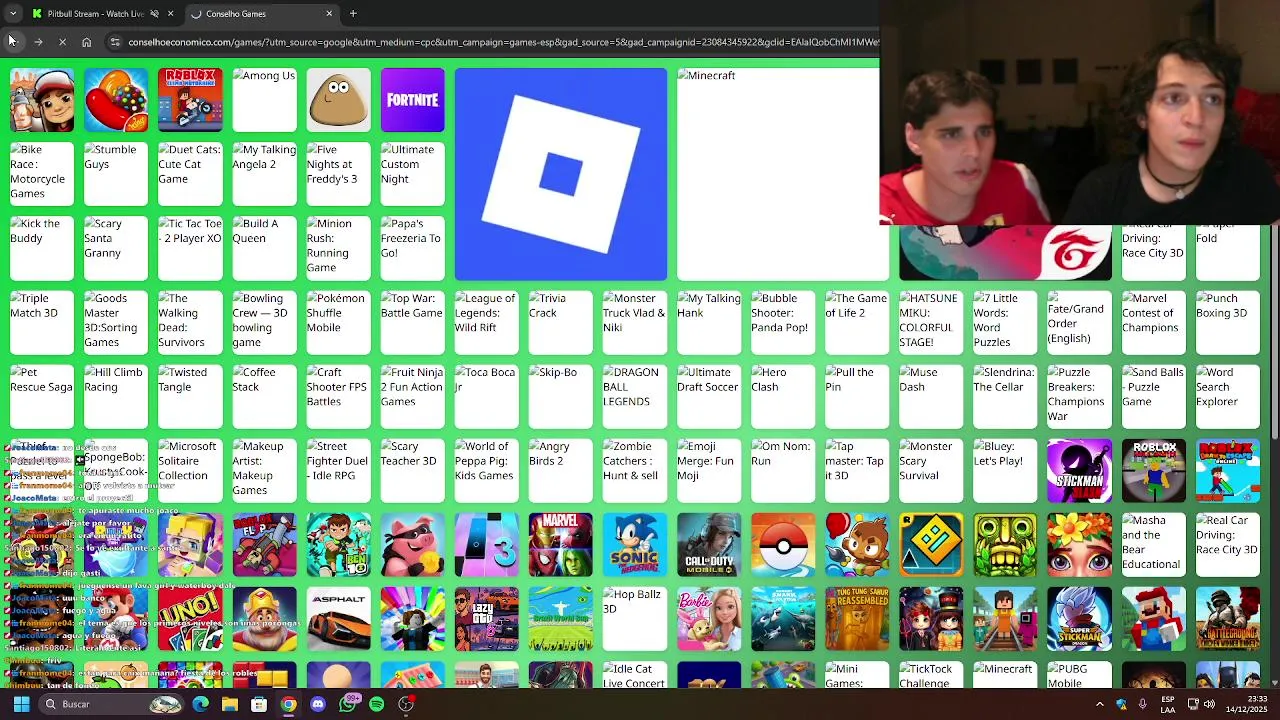Open the Lazy Jump game icon
Image resolution: width=1280 pixels, height=720 pixels.
486,618
